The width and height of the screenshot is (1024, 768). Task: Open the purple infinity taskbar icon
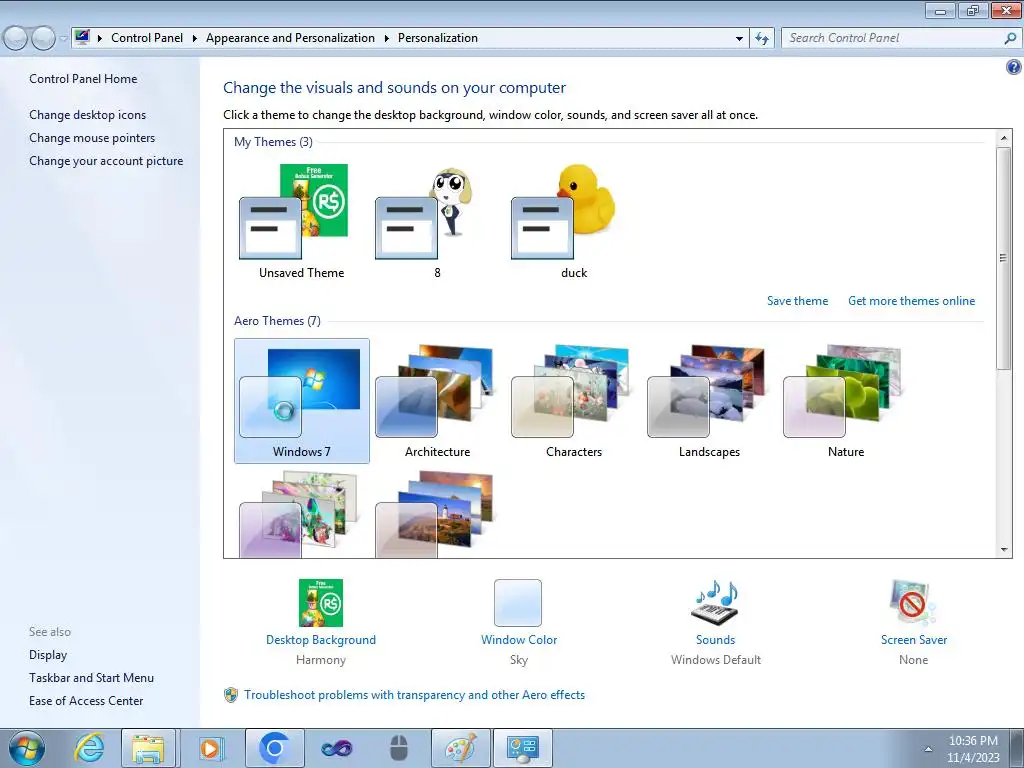[337, 748]
